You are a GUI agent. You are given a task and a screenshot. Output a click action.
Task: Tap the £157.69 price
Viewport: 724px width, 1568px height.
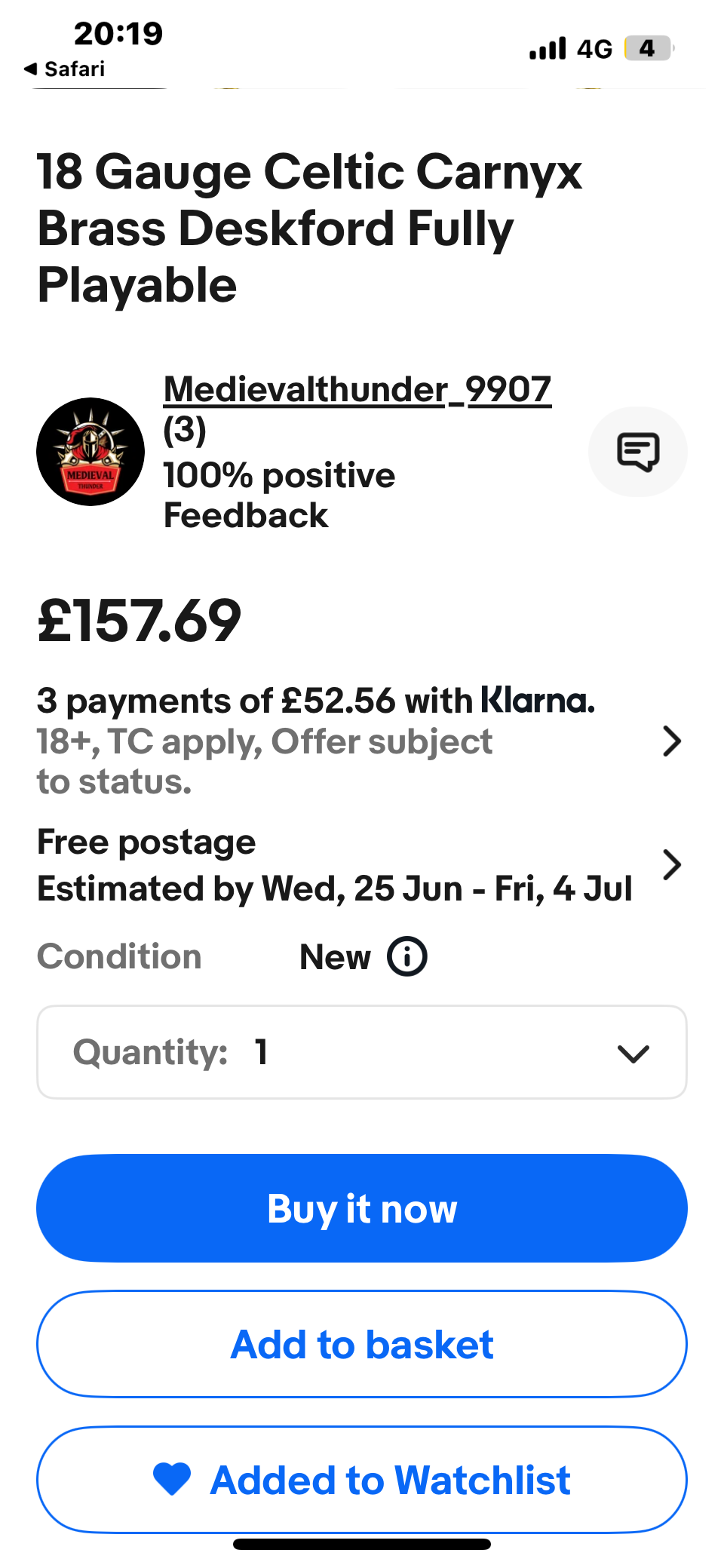[x=140, y=621]
